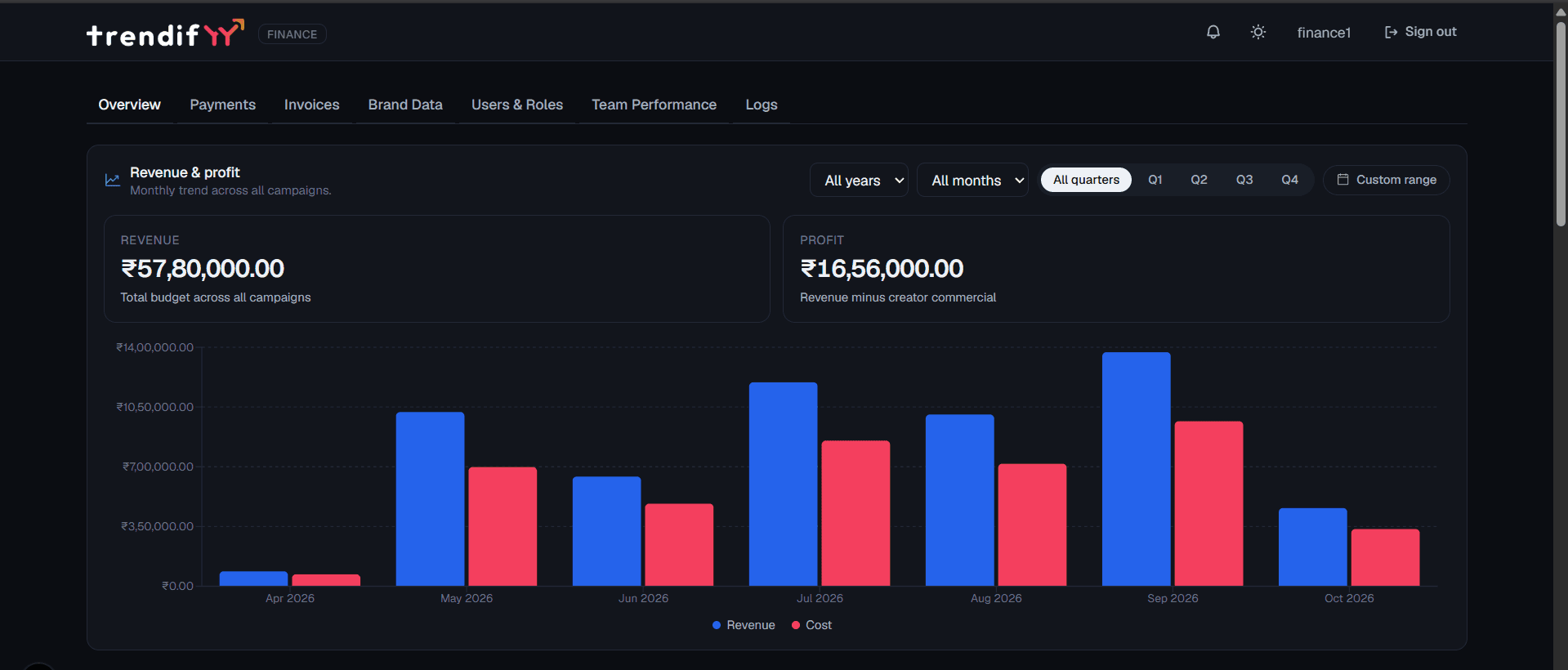
Task: Click the page vertical scrollbar thumb
Action: (x=1561, y=123)
